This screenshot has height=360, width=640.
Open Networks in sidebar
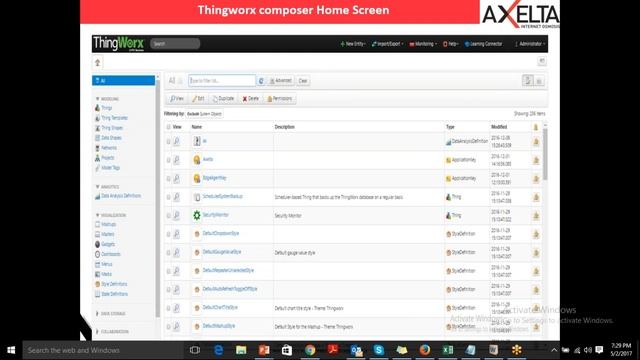(x=106, y=148)
